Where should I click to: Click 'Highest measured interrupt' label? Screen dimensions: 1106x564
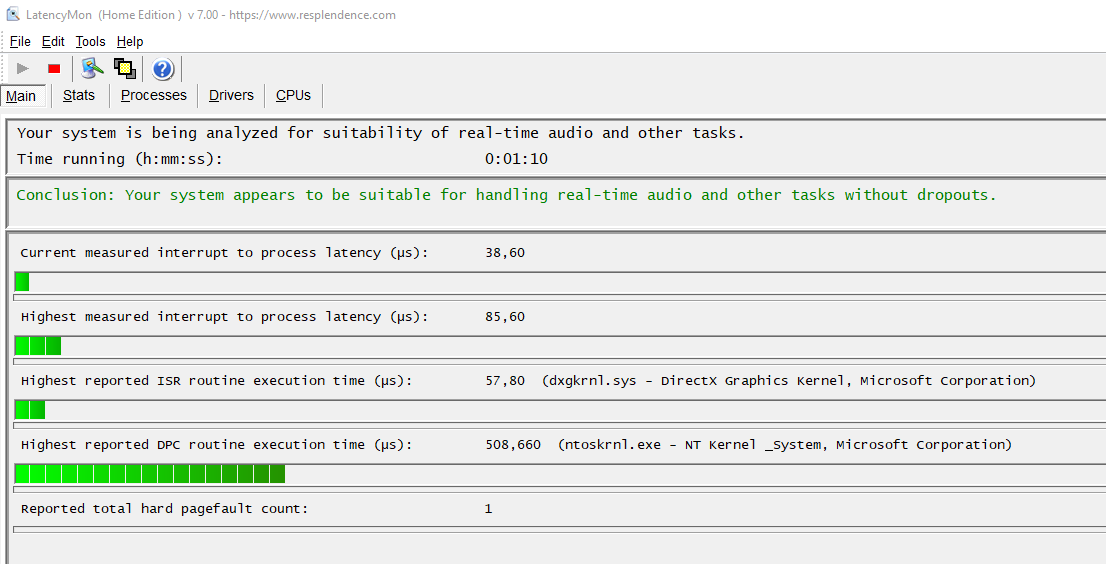point(224,317)
